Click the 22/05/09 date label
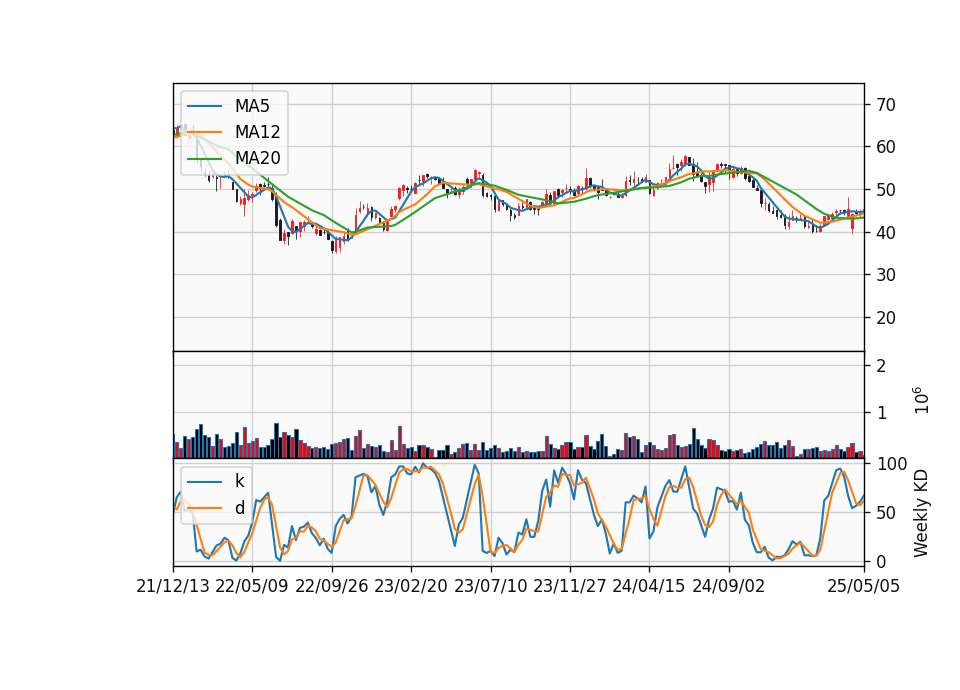The height and width of the screenshot is (690, 960). pos(252,586)
